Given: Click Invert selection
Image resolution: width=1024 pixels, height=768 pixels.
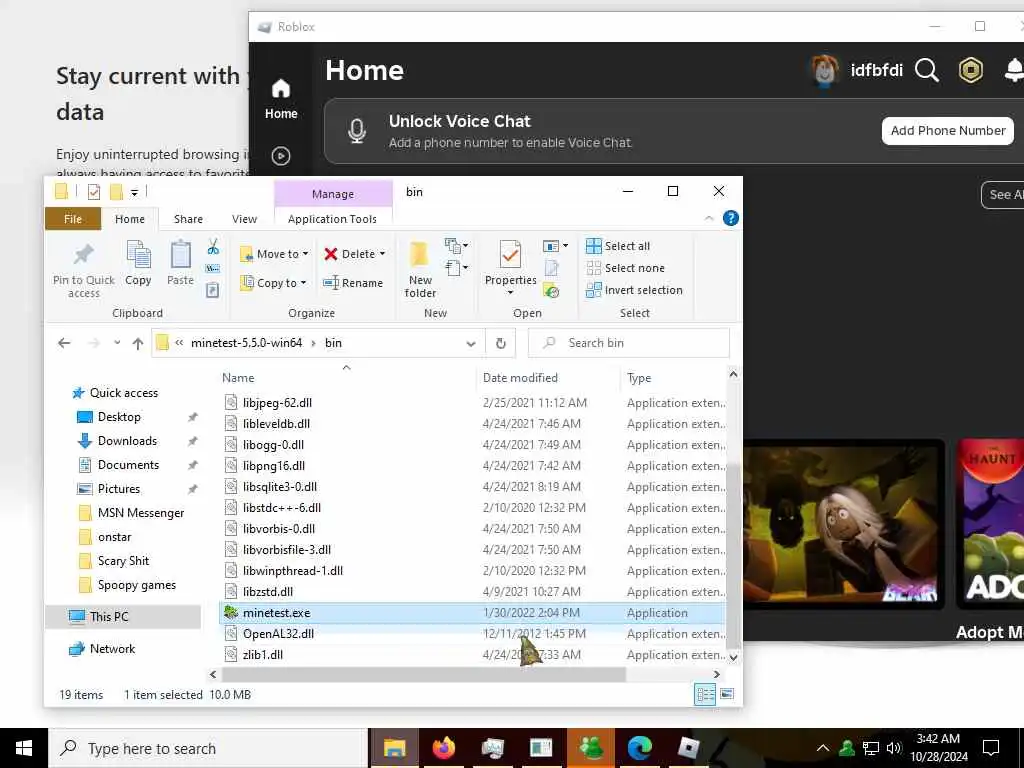Looking at the screenshot, I should click(x=634, y=290).
